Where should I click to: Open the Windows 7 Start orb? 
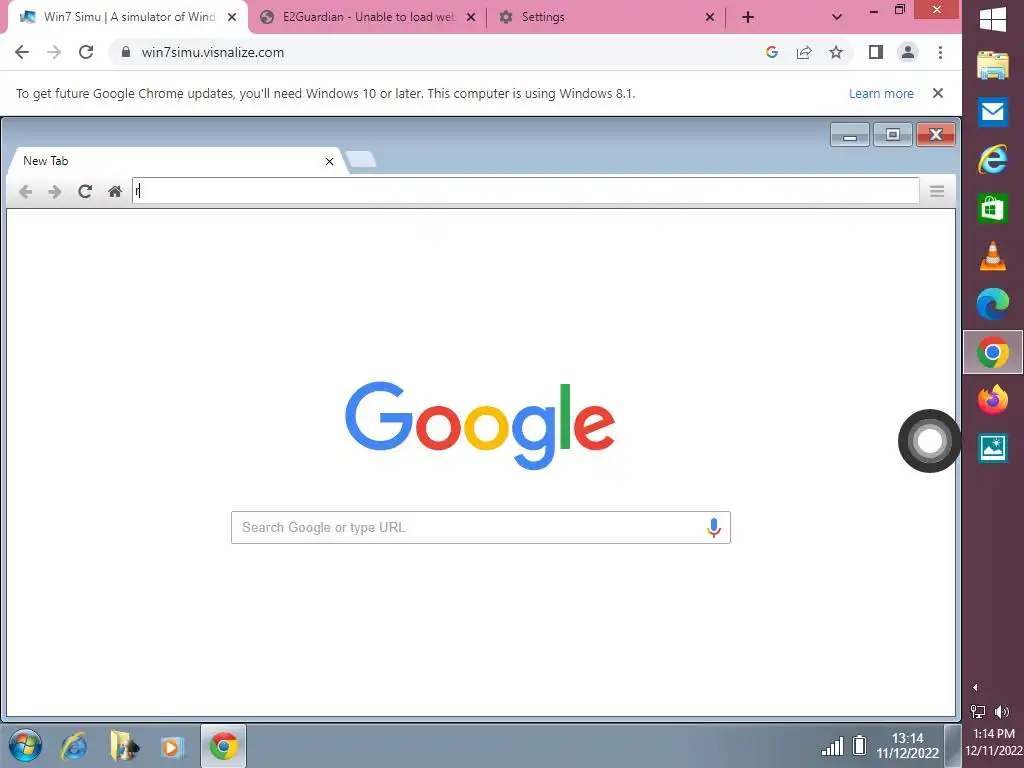pyautogui.click(x=25, y=746)
